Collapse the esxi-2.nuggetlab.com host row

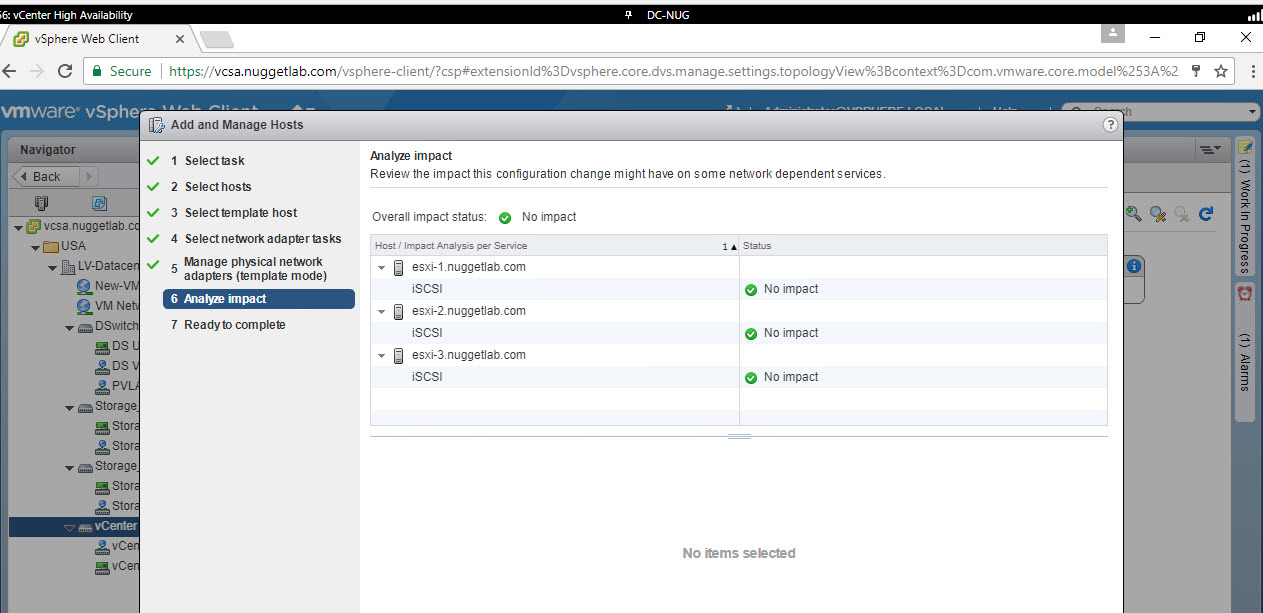point(381,312)
